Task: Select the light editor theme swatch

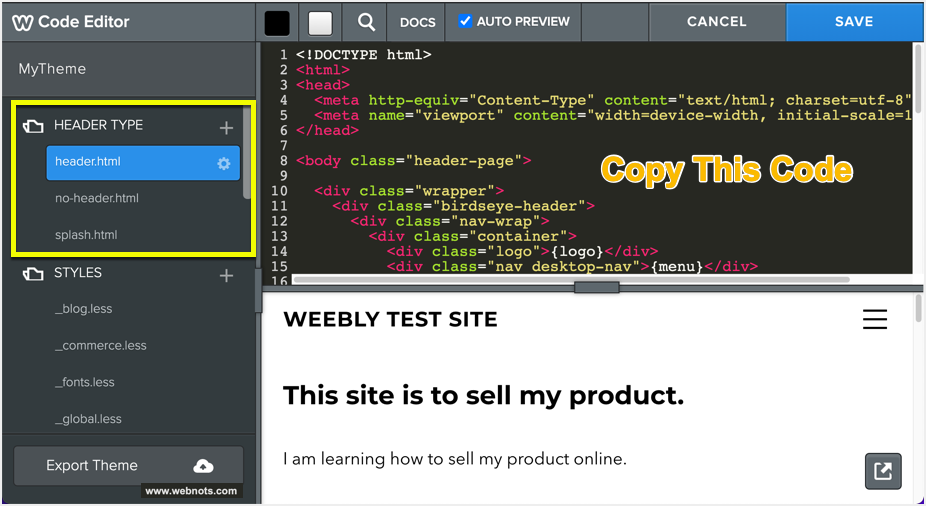Action: point(320,22)
